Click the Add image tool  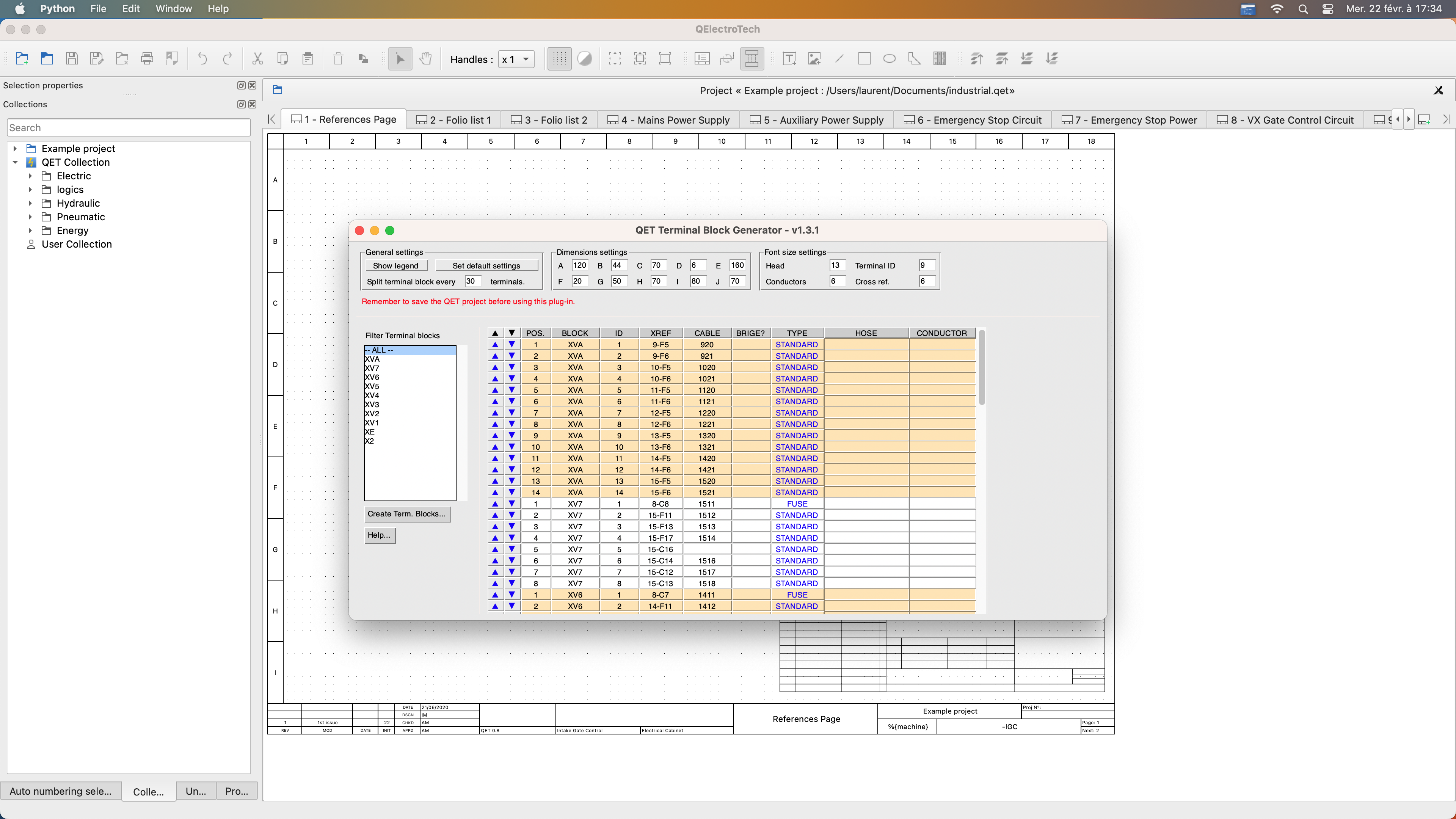tap(814, 59)
